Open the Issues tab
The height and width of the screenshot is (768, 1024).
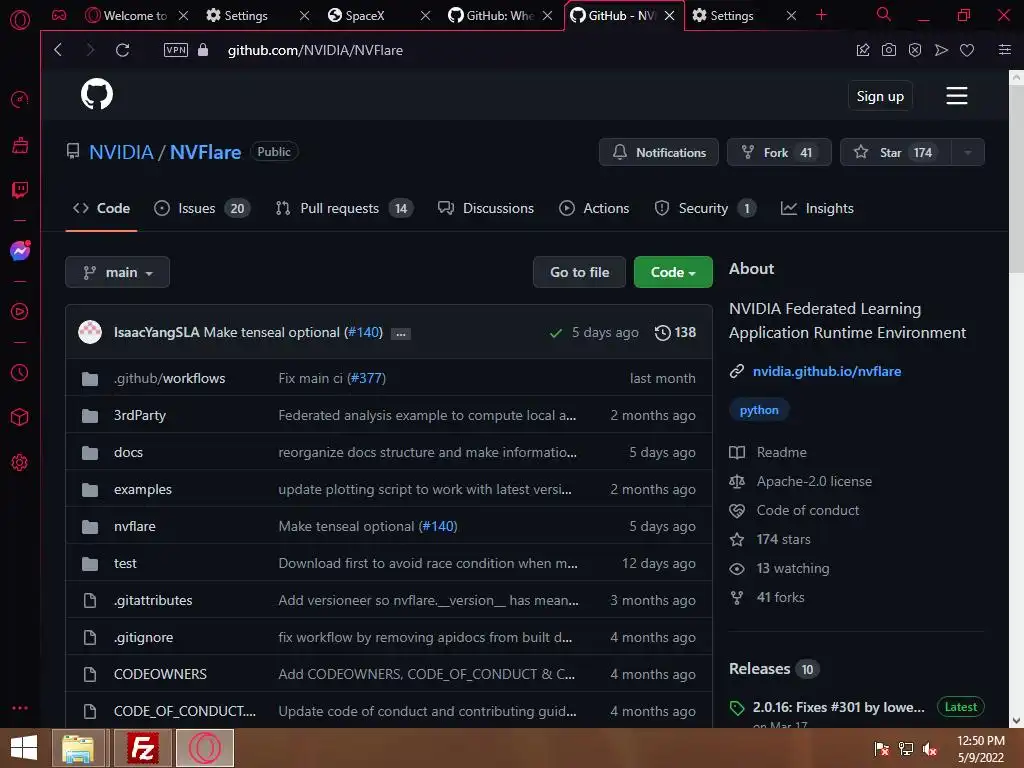point(202,208)
